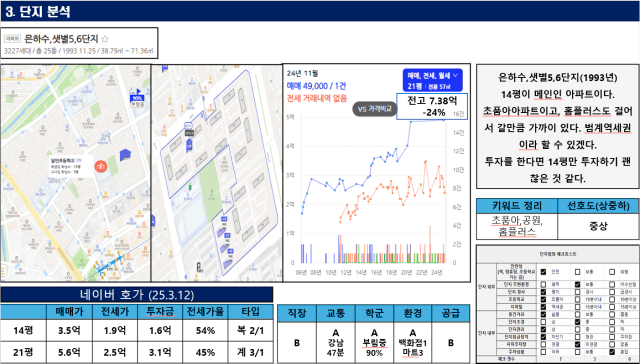Viewport: 640px width, 364px height.
Task: Toggle the checked first checkbox in the 동간거리 row
Action: click(543, 314)
